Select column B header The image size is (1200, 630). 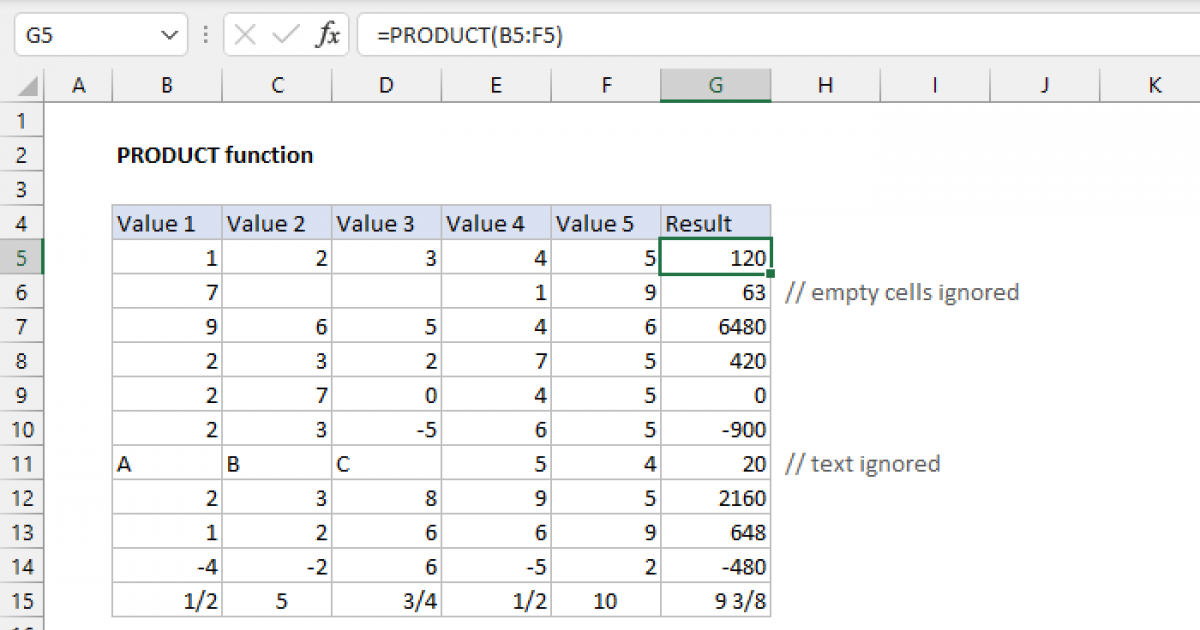(166, 85)
